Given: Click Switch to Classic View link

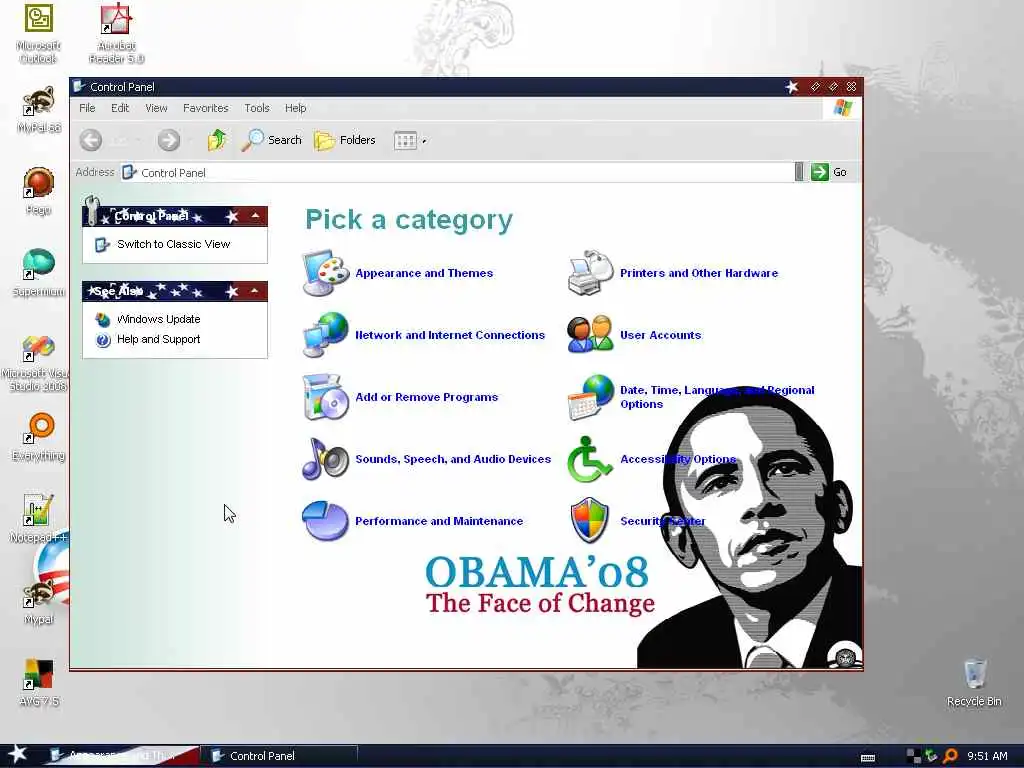Looking at the screenshot, I should [x=173, y=244].
